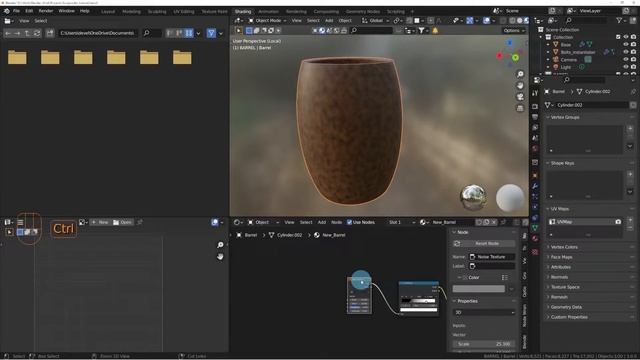Expand the Face Maps panel

coord(561,257)
